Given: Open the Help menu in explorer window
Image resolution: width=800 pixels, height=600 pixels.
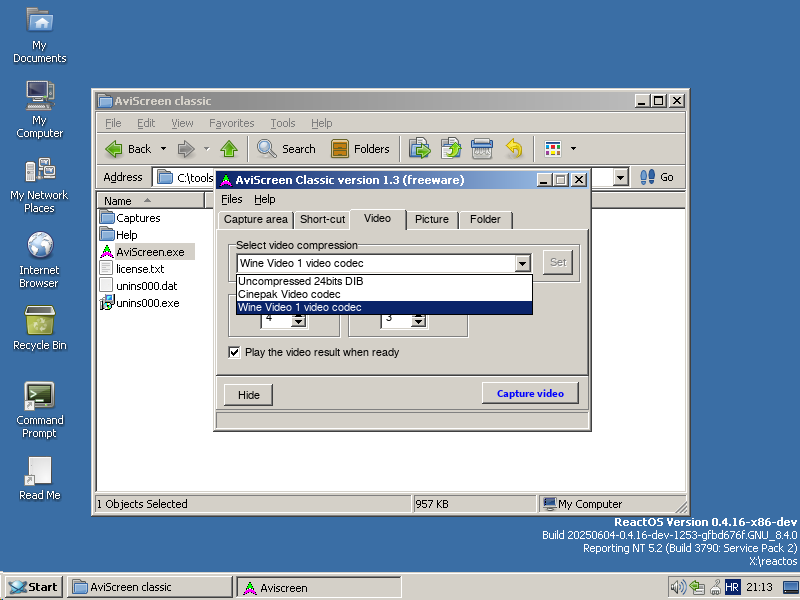Looking at the screenshot, I should click(x=321, y=123).
